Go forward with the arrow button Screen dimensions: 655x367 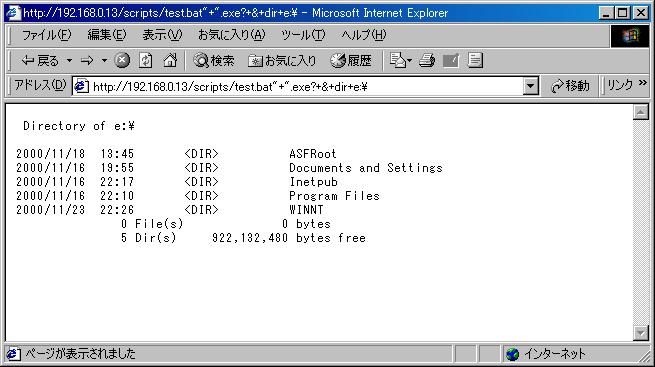87,61
